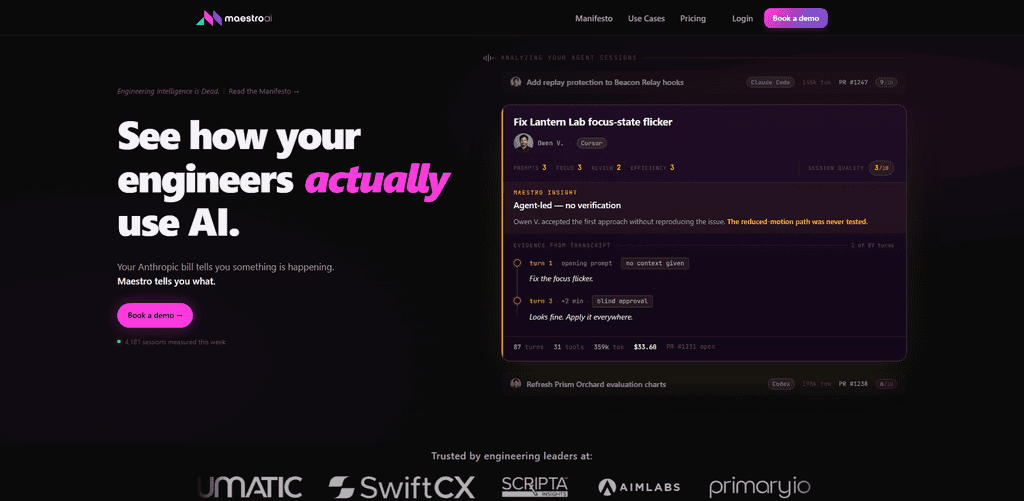Click the Login link
The width and height of the screenshot is (1024, 501).
[743, 18]
